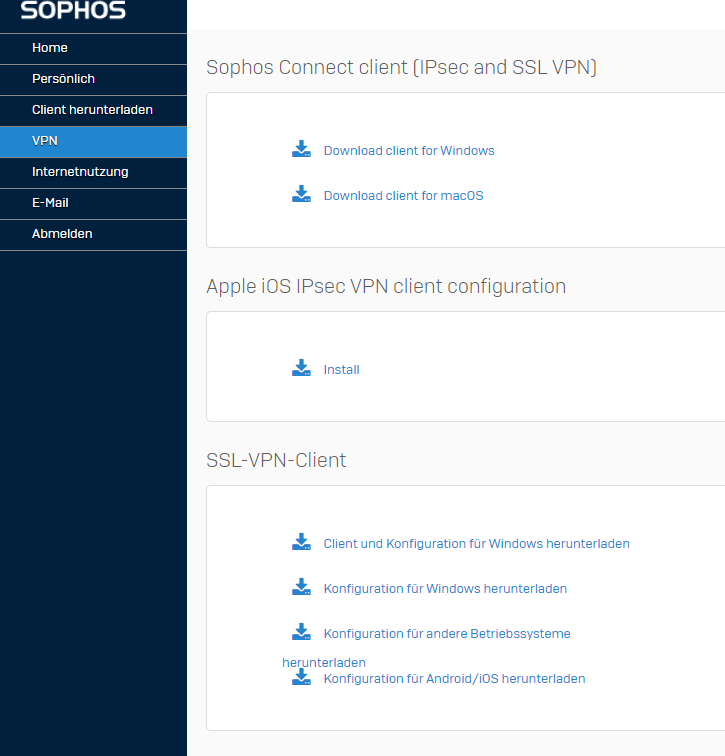Image resolution: width=725 pixels, height=756 pixels.
Task: Click the Sophos logo
Action: 73,12
